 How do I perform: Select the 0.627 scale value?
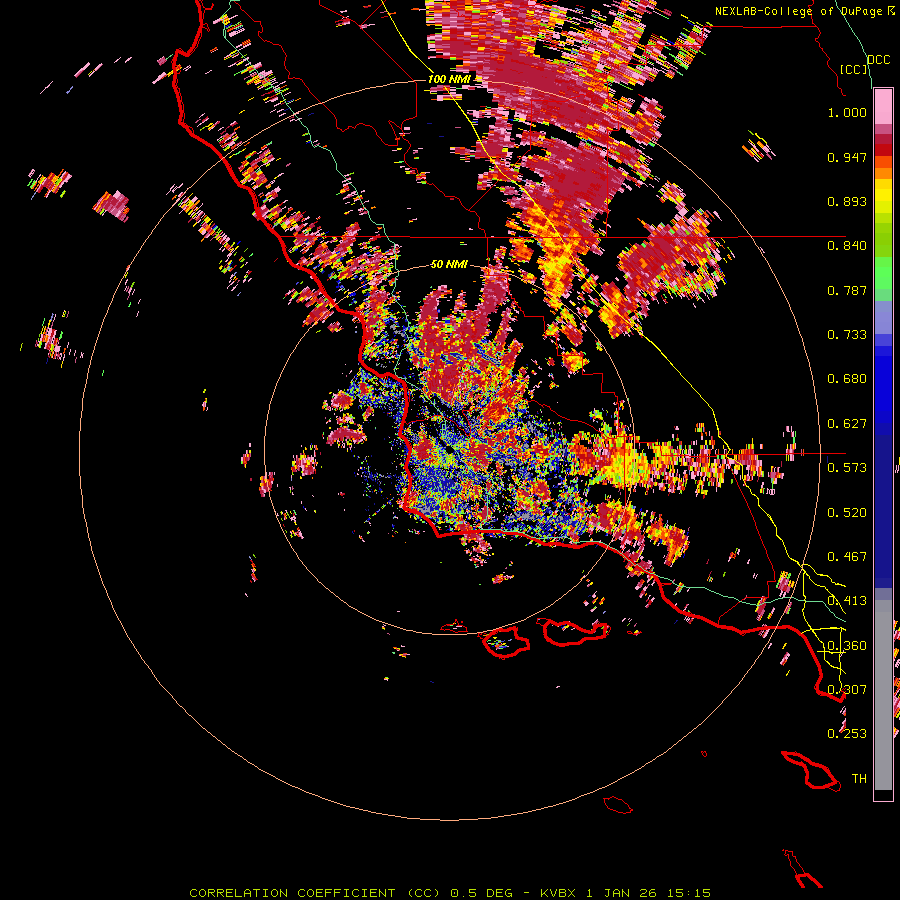(847, 424)
